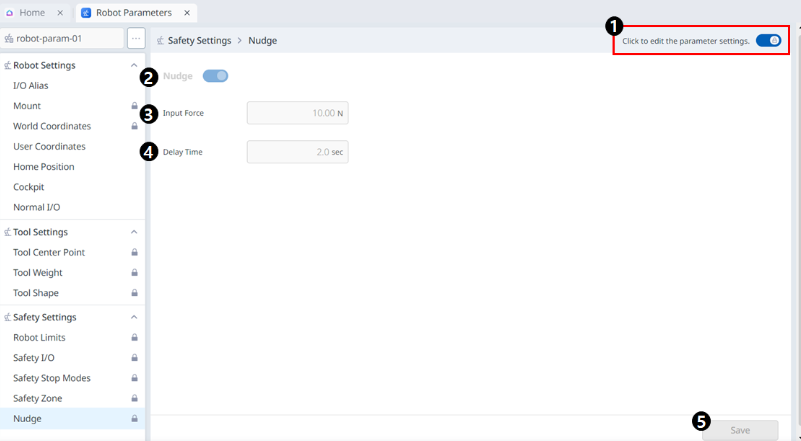Select Home Position in the sidebar

[x=43, y=167]
